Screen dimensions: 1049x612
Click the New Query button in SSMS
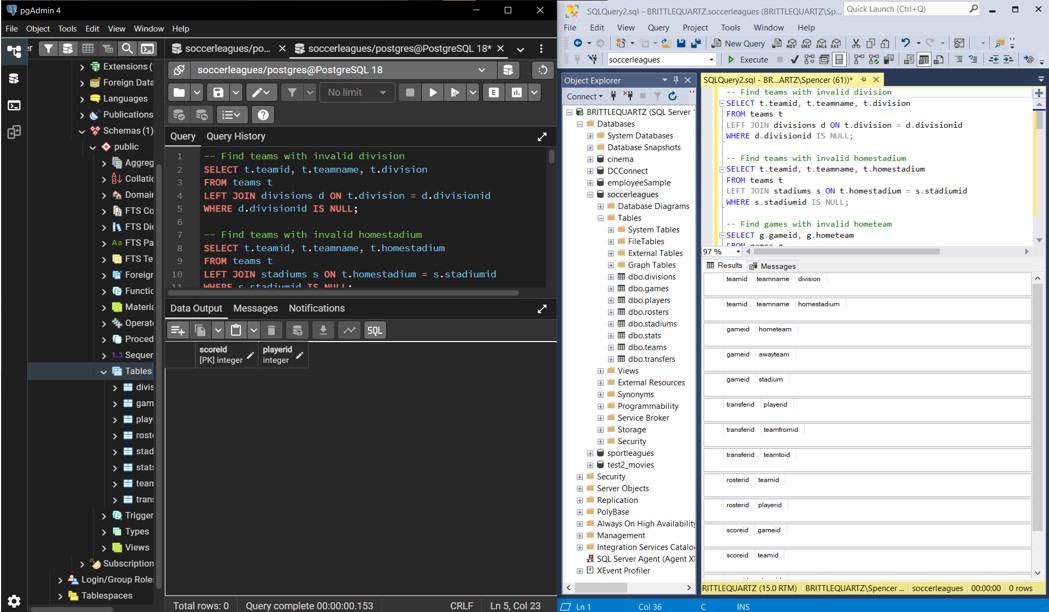[x=739, y=43]
